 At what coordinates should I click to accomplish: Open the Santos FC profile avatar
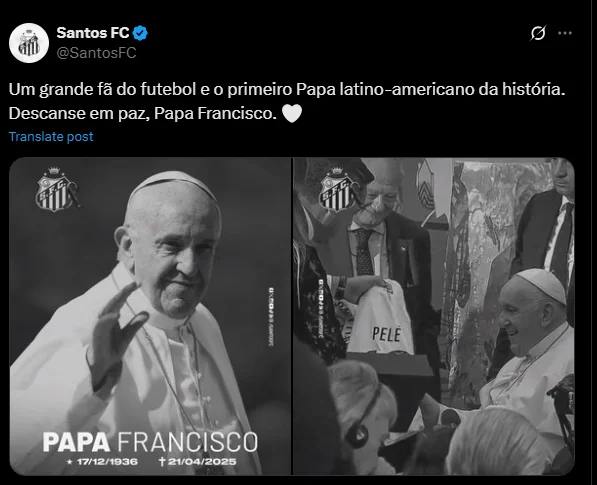(x=29, y=43)
